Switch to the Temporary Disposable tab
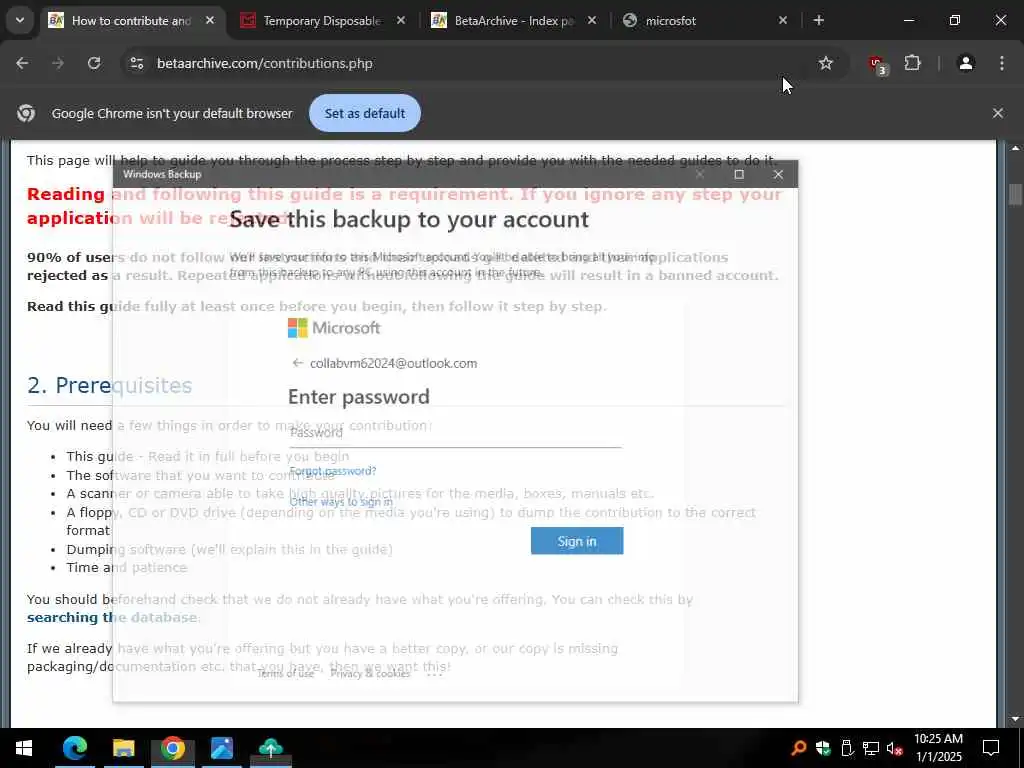 (323, 21)
